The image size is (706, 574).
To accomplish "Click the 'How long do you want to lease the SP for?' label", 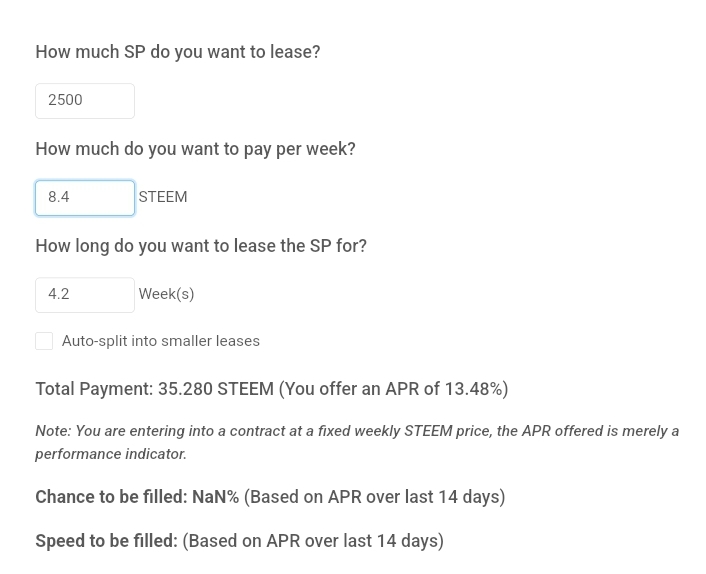I will click(x=201, y=246).
